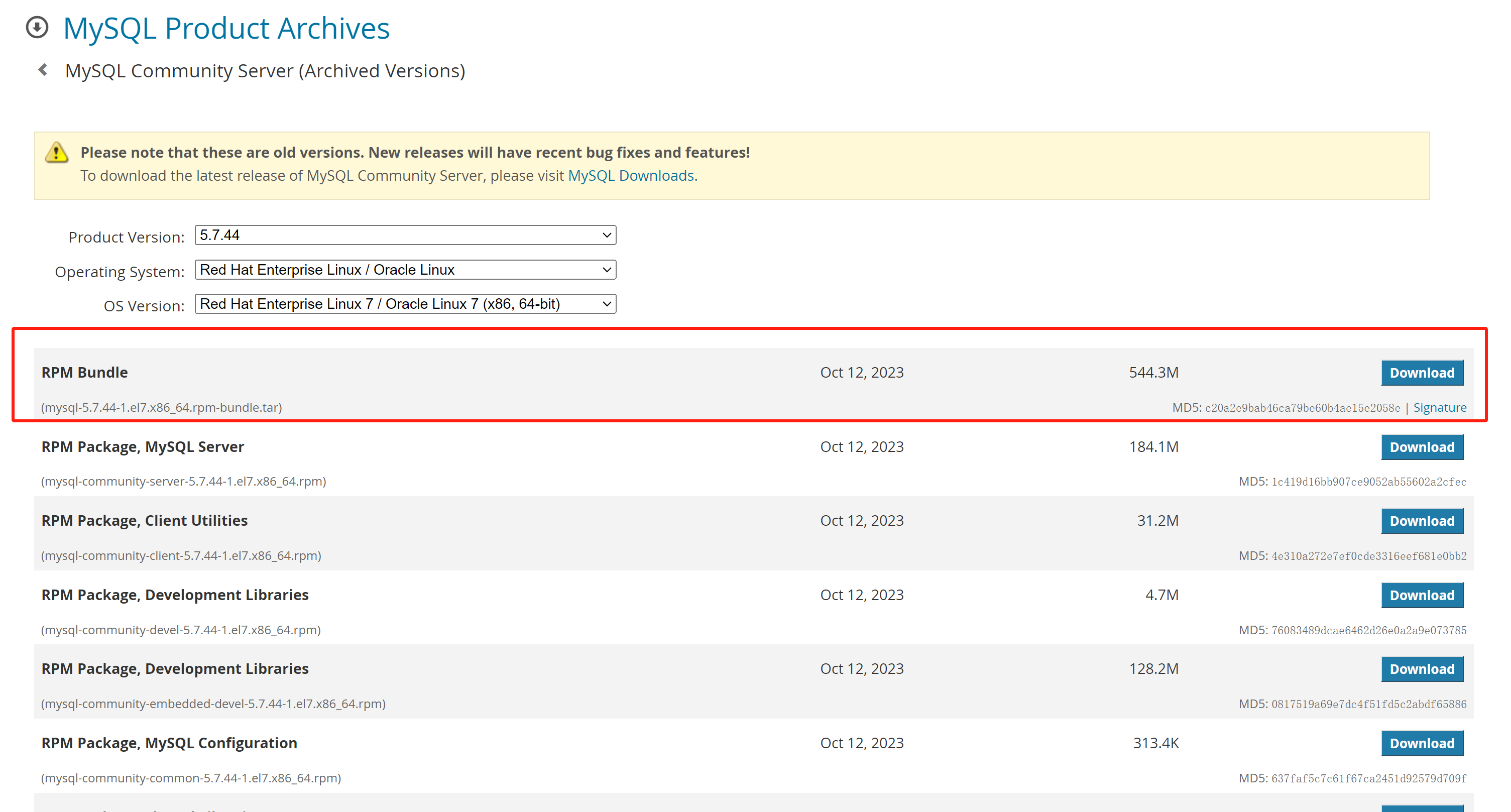This screenshot has width=1511, height=812.
Task: Click the 184.1M size value
Action: pyautogui.click(x=1153, y=446)
